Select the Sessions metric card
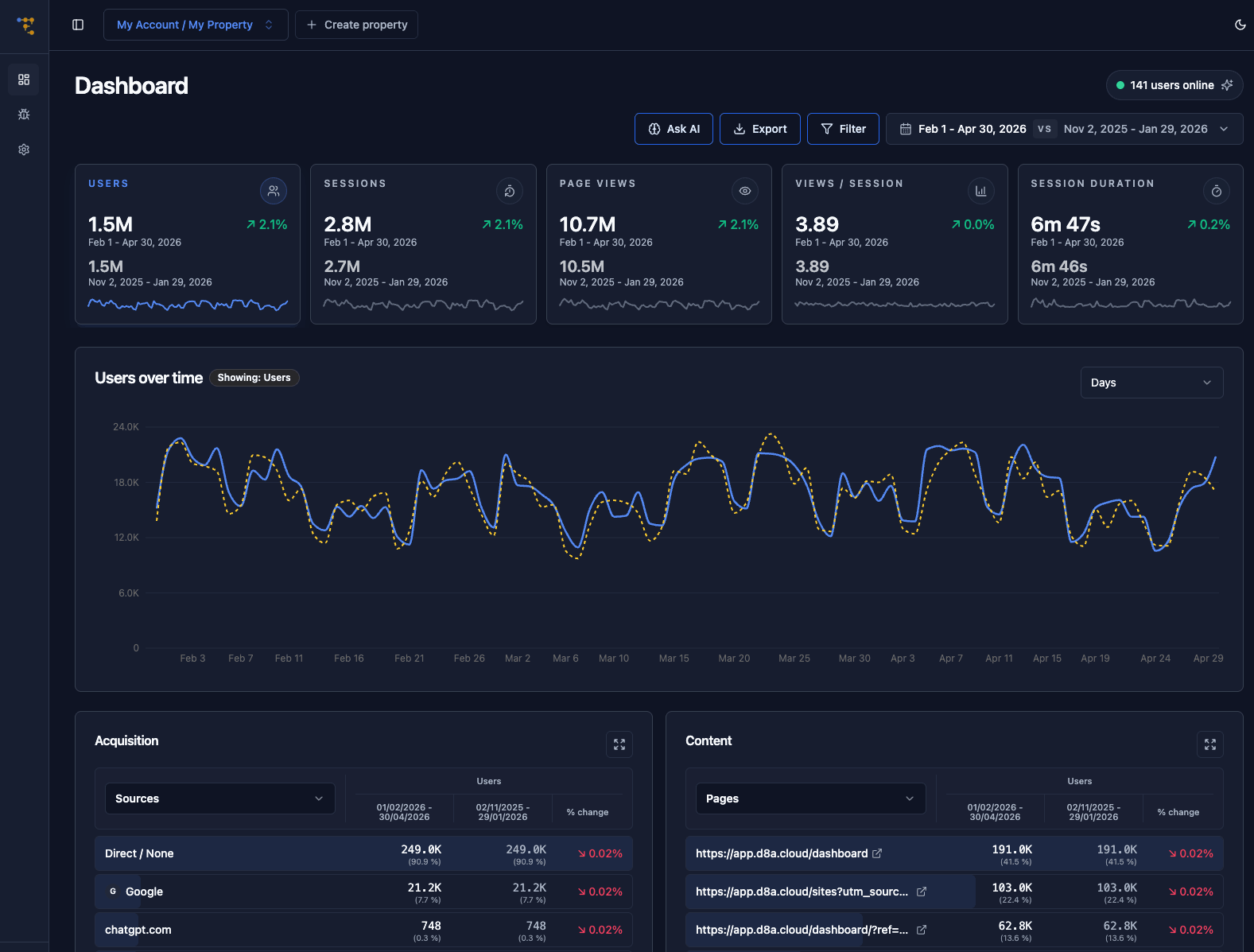This screenshot has width=1254, height=952. tap(423, 244)
